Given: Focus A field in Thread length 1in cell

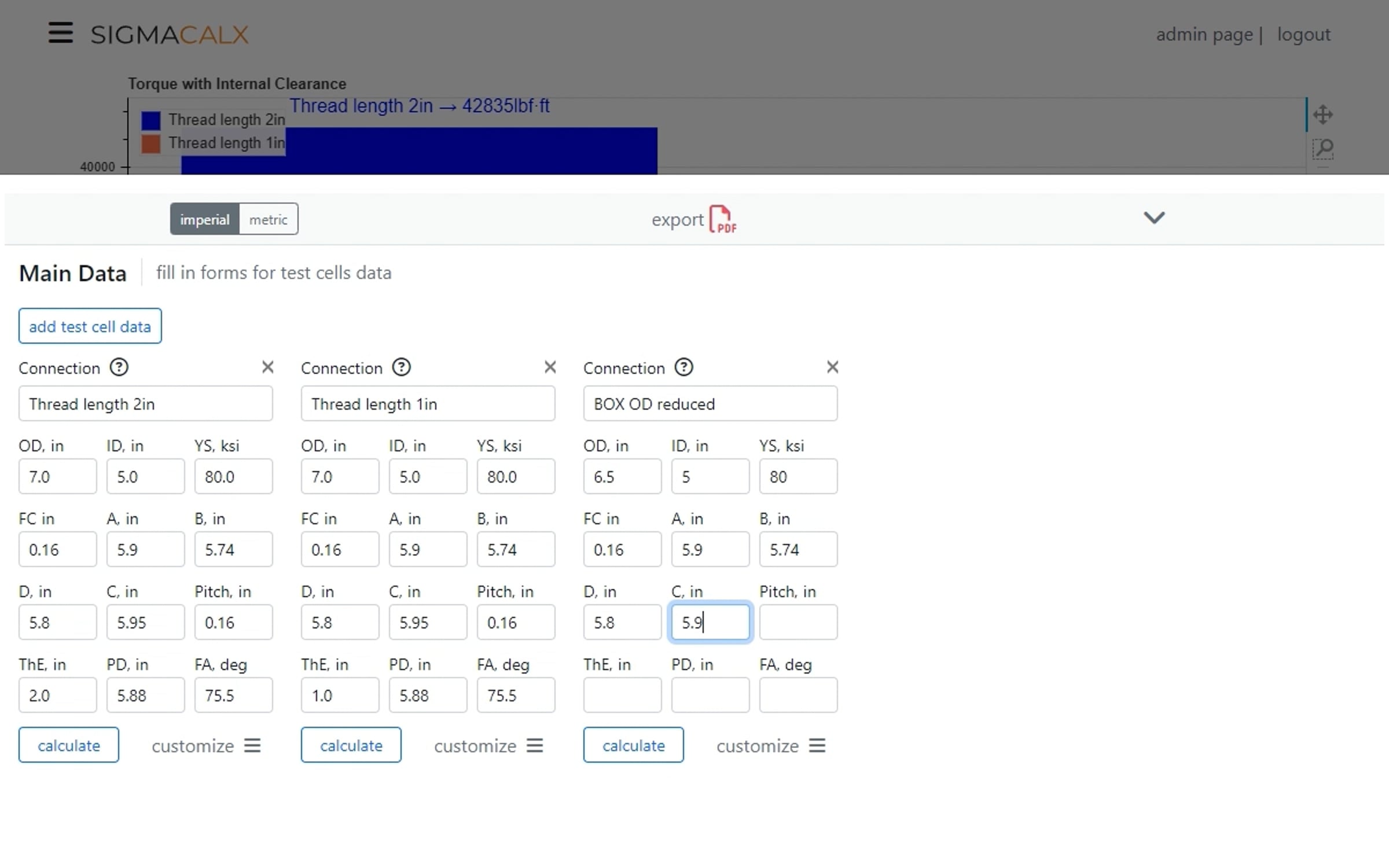Looking at the screenshot, I should pyautogui.click(x=428, y=549).
